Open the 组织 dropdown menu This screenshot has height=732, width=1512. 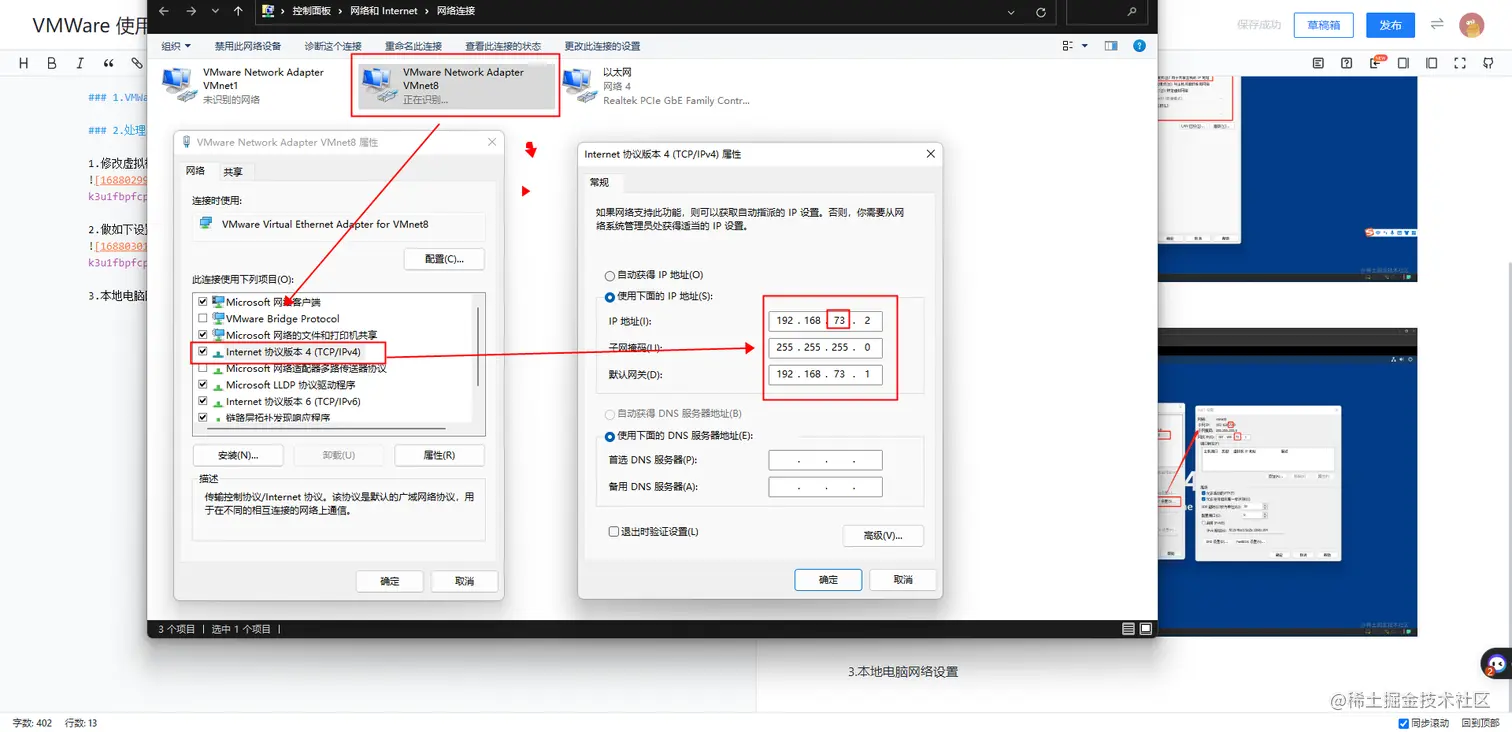(x=175, y=46)
